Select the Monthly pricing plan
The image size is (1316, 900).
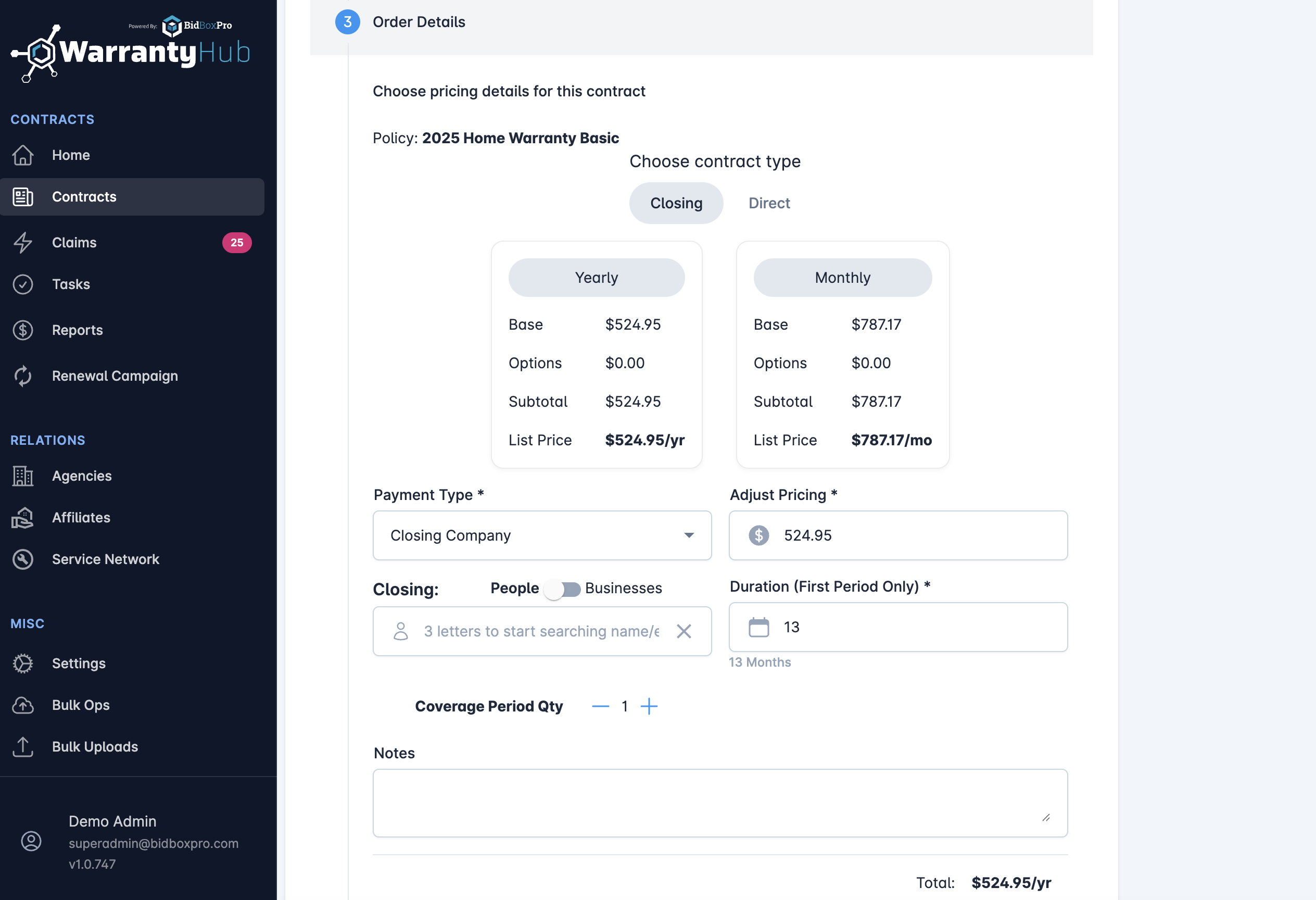[x=842, y=278]
